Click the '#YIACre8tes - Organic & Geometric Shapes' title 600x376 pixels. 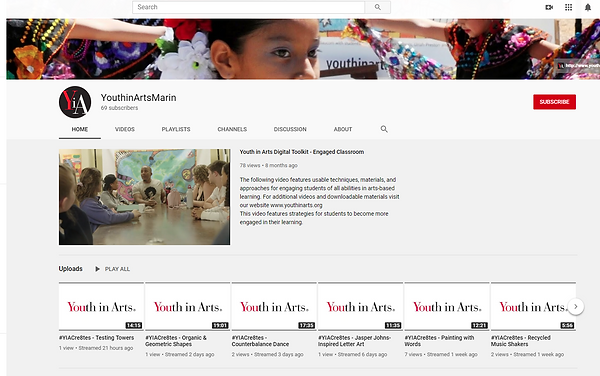pos(176,341)
